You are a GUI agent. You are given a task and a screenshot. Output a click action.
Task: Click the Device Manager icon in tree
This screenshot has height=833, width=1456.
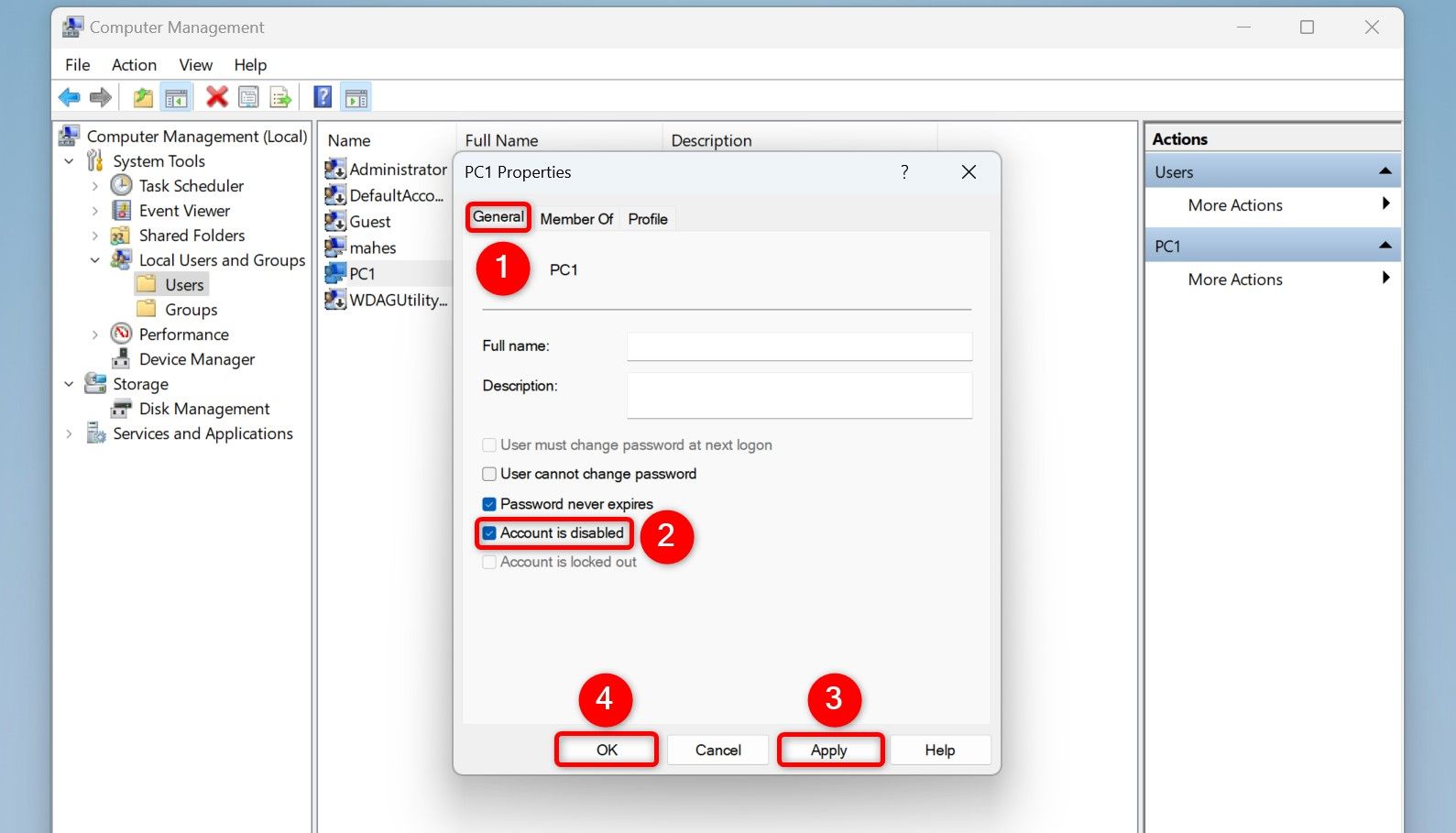[121, 358]
